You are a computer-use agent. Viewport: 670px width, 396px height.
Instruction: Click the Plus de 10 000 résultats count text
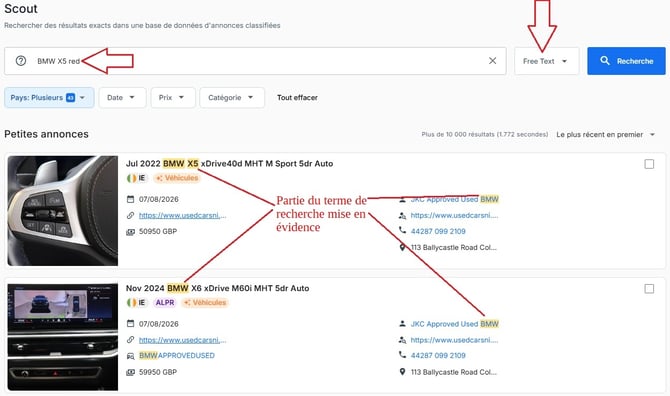coord(485,134)
